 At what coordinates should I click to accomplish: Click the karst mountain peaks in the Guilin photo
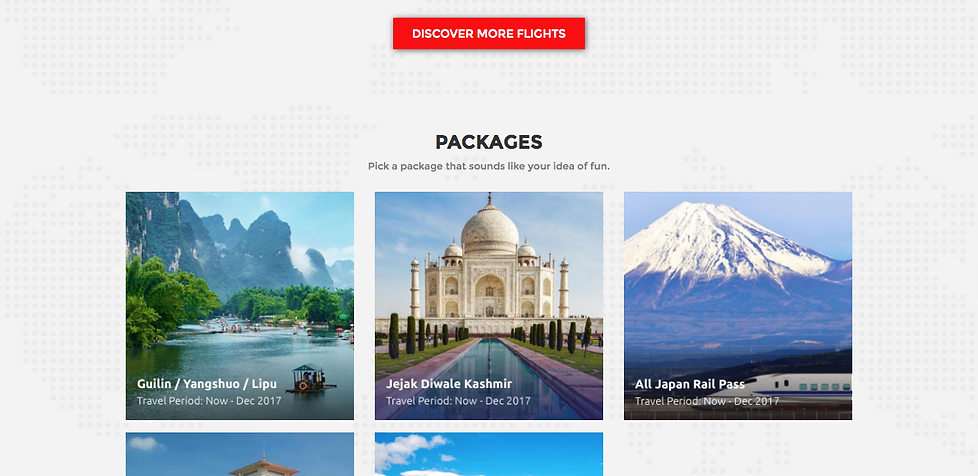(x=249, y=243)
